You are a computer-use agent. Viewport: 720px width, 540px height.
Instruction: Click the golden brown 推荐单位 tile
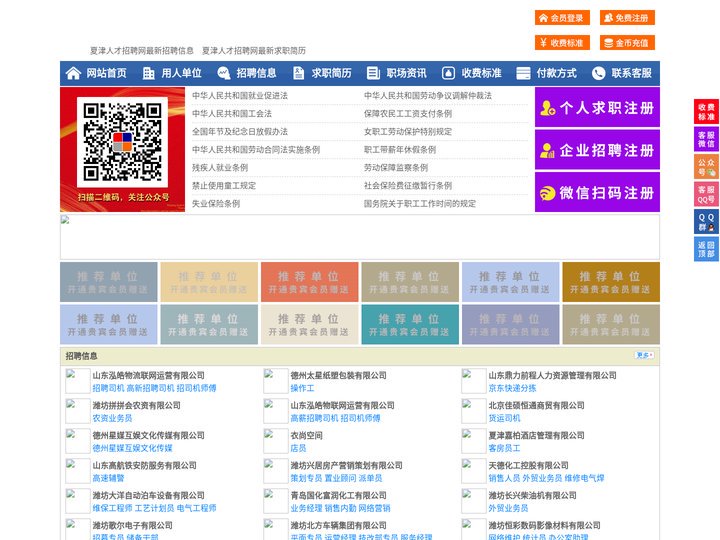pos(611,282)
